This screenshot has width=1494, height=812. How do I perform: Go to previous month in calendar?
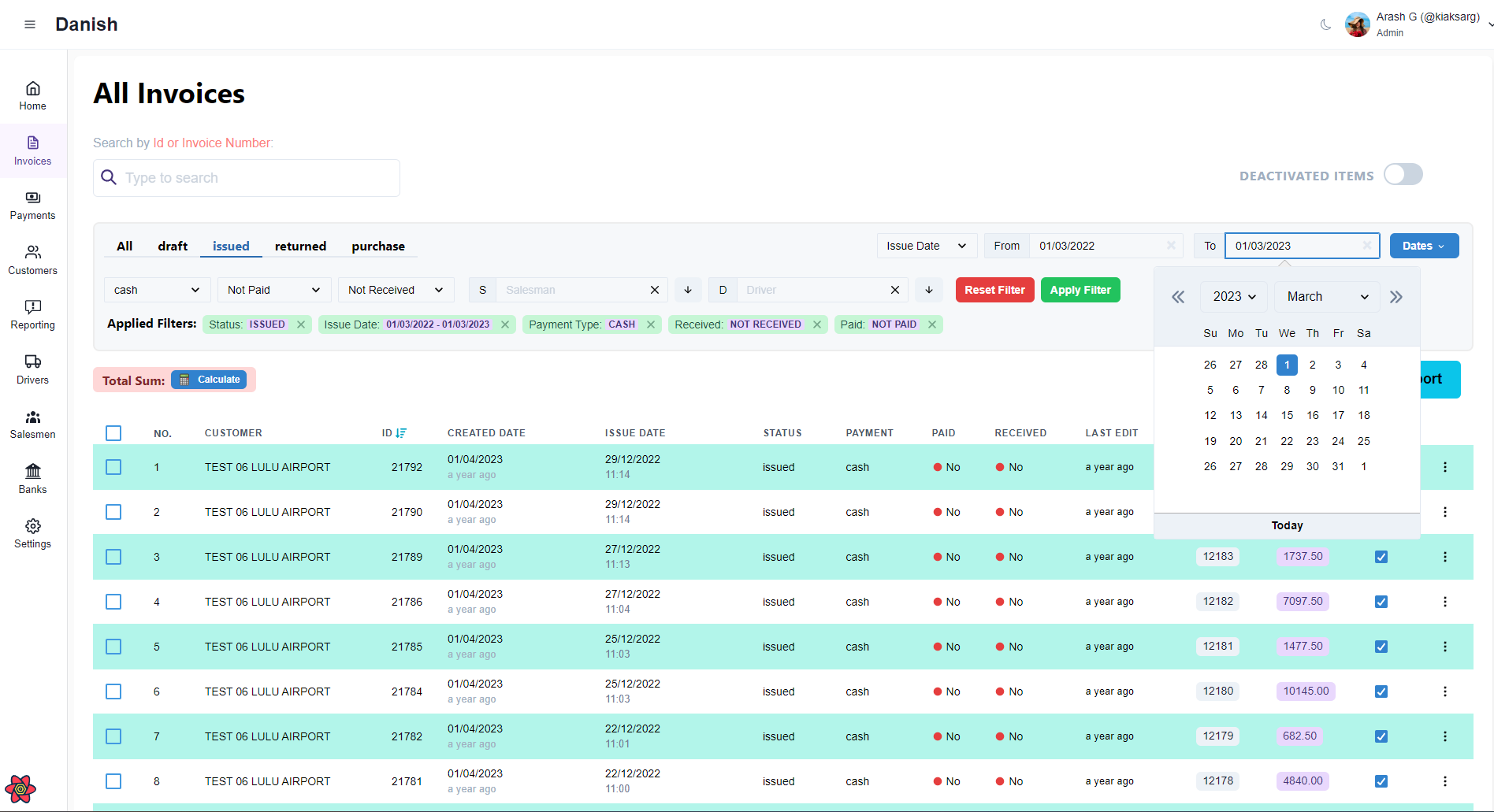pos(1178,297)
